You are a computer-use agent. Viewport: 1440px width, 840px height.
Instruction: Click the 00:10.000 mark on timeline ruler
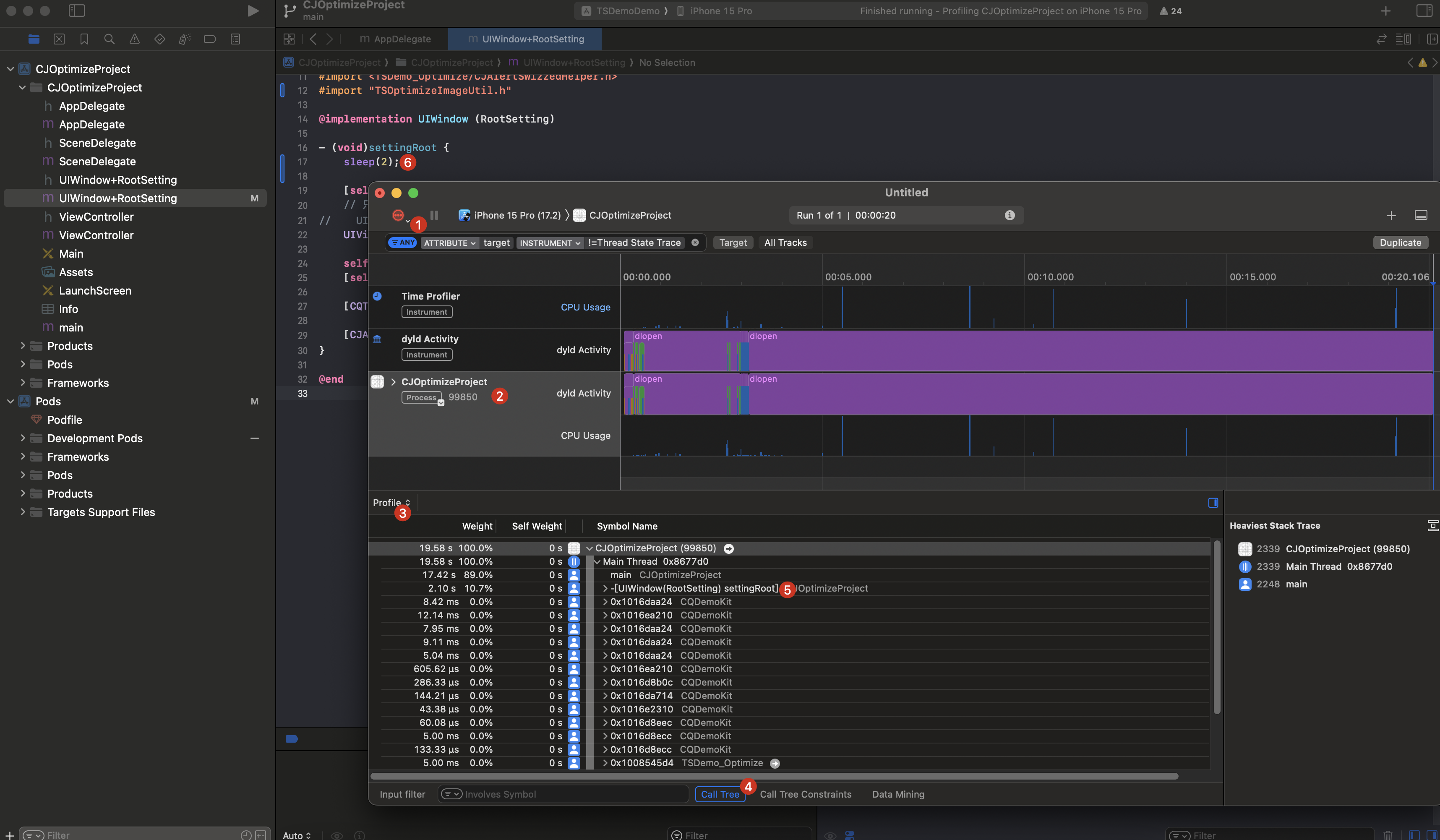click(1050, 277)
